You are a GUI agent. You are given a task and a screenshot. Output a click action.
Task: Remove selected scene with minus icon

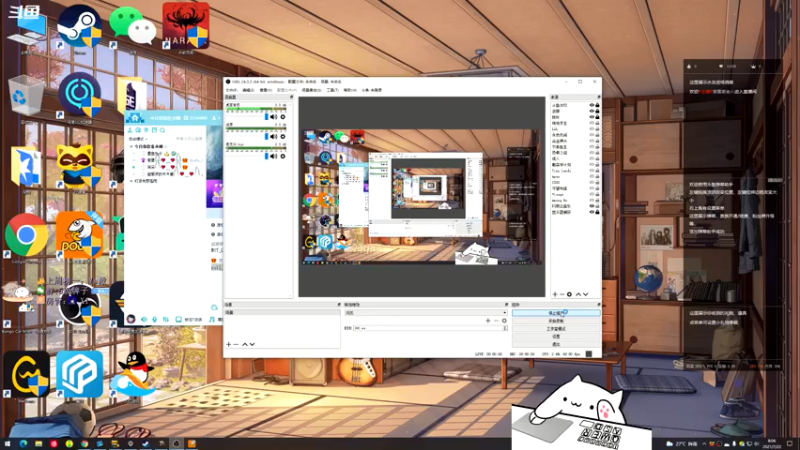(x=236, y=344)
